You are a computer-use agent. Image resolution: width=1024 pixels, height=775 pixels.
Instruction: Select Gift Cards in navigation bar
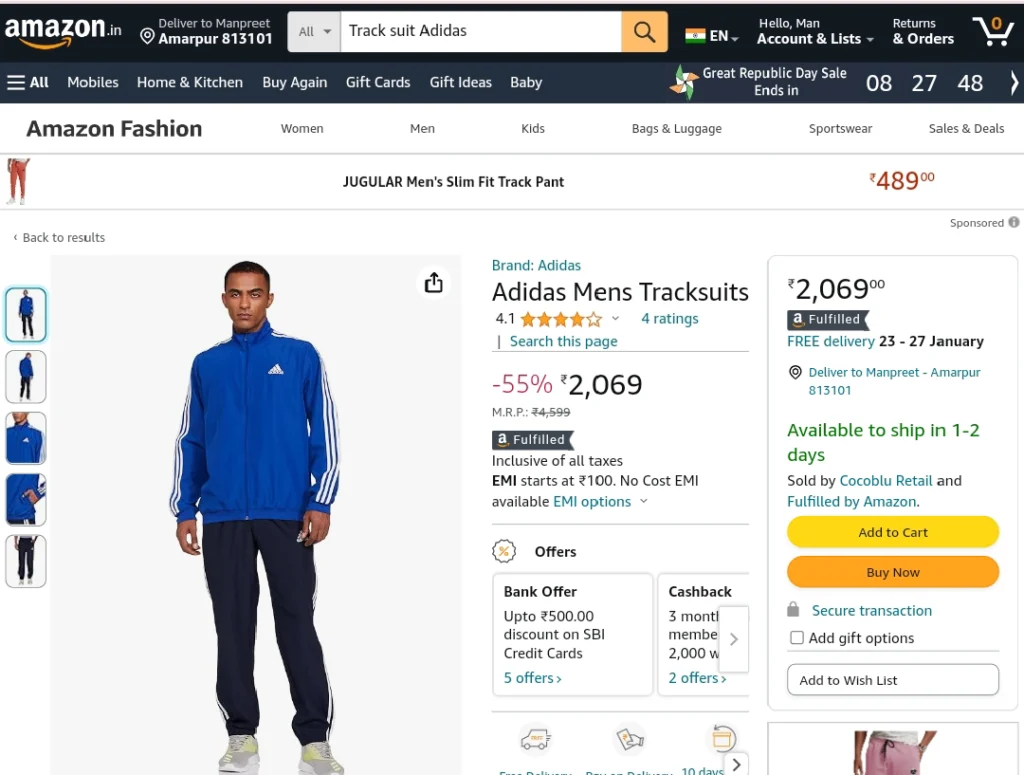pos(377,82)
